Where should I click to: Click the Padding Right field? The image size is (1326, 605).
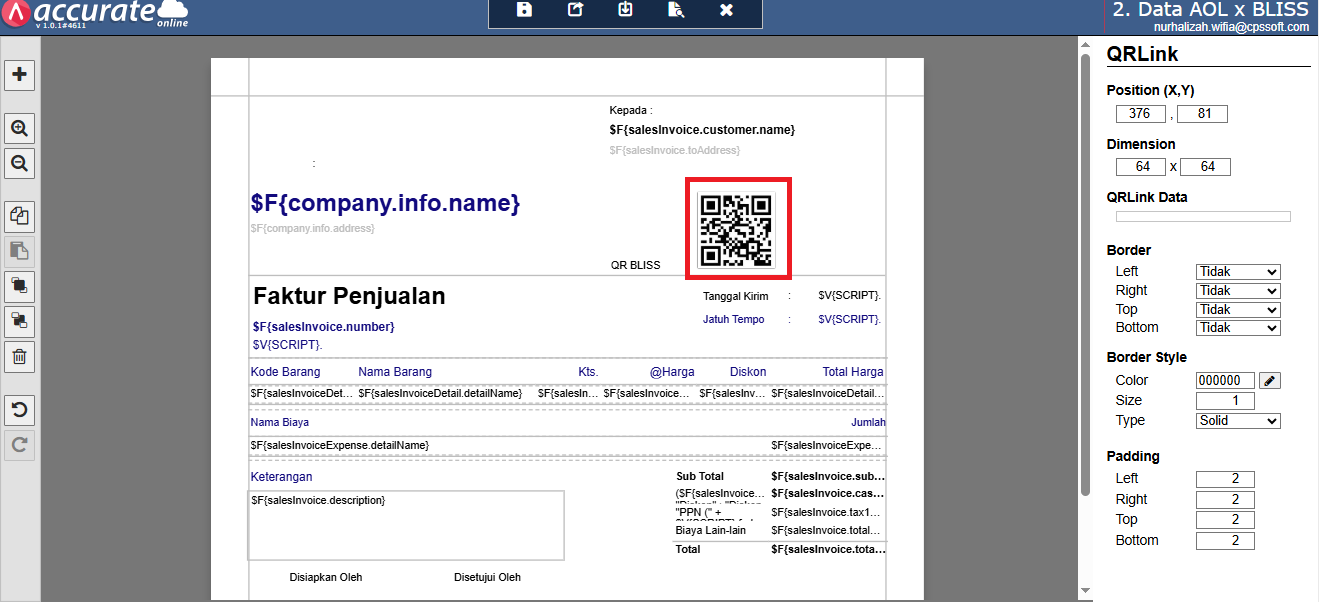[1225, 500]
